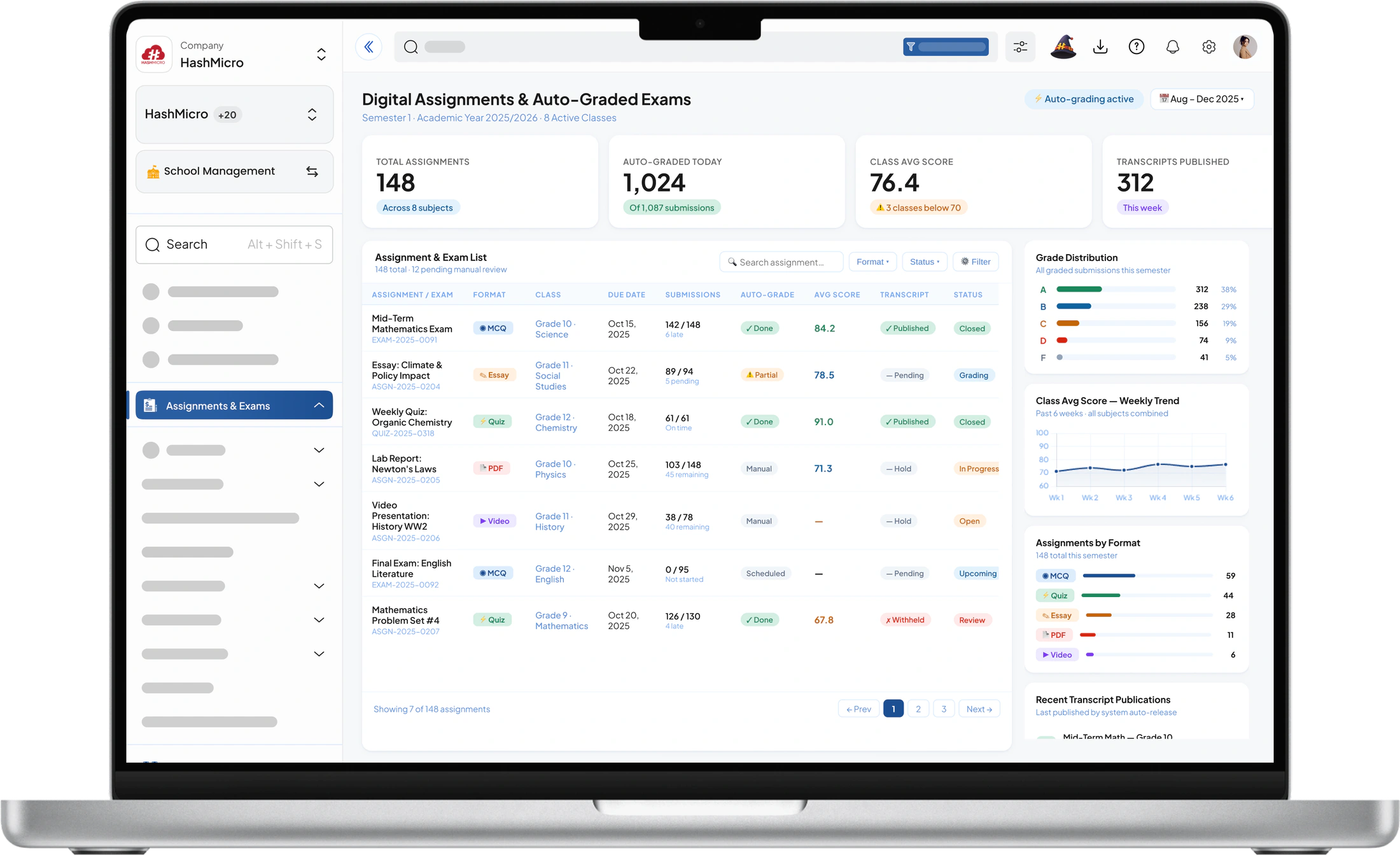
Task: Open the Status filter dropdown
Action: click(x=925, y=262)
